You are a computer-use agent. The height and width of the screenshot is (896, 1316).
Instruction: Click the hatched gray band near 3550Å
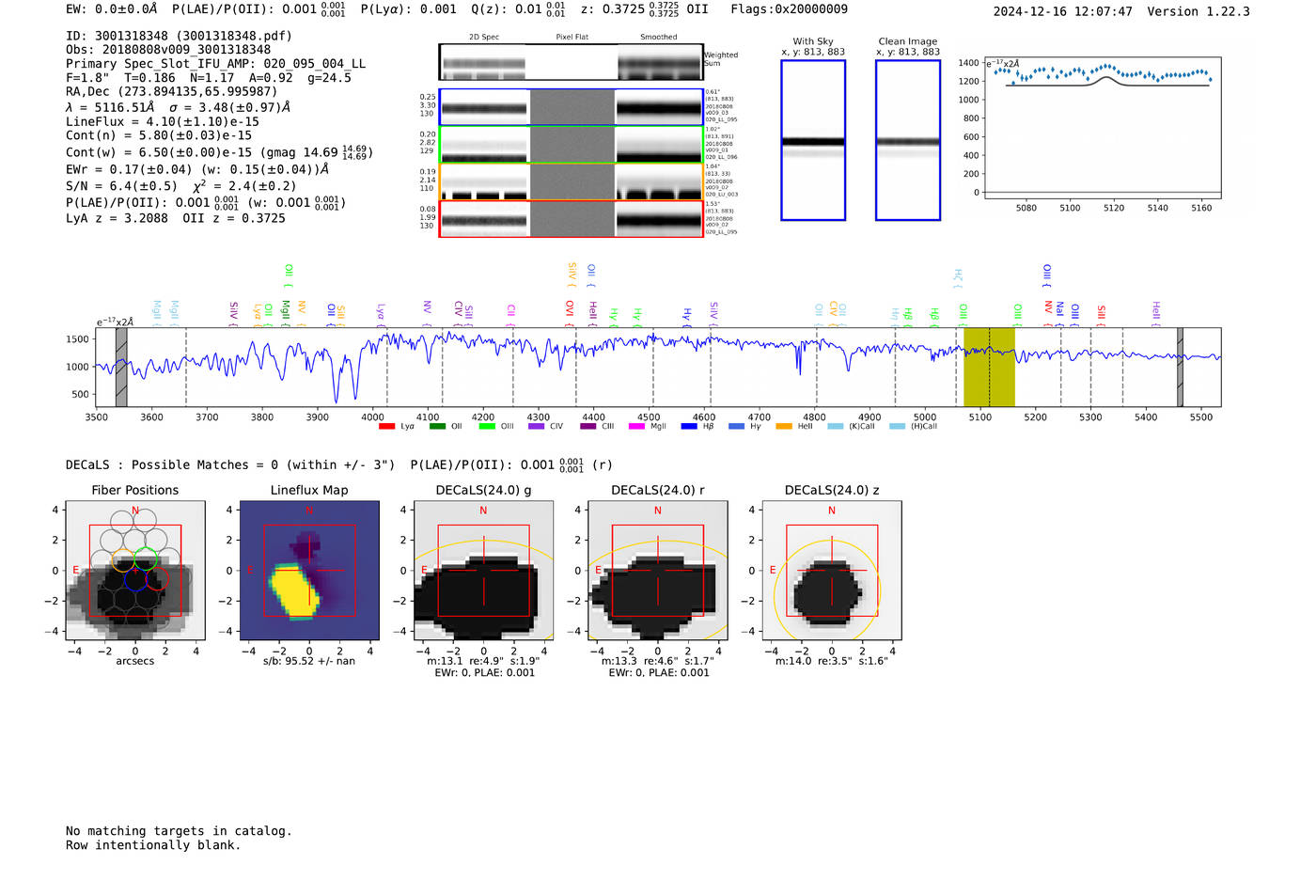tap(121, 368)
